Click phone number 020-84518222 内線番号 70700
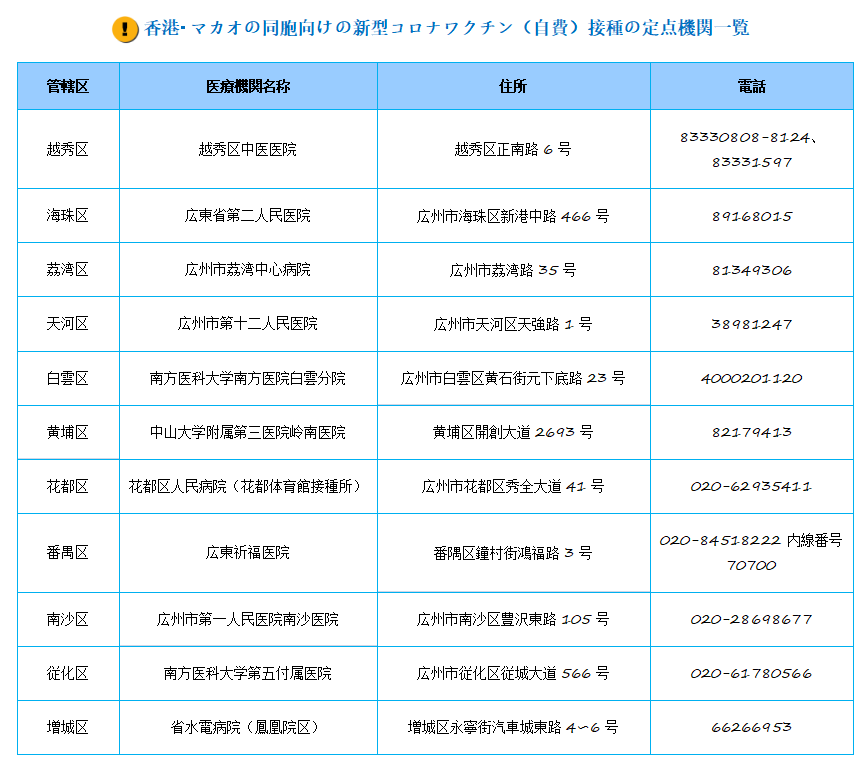Image resolution: width=867 pixels, height=771 pixels. point(751,553)
